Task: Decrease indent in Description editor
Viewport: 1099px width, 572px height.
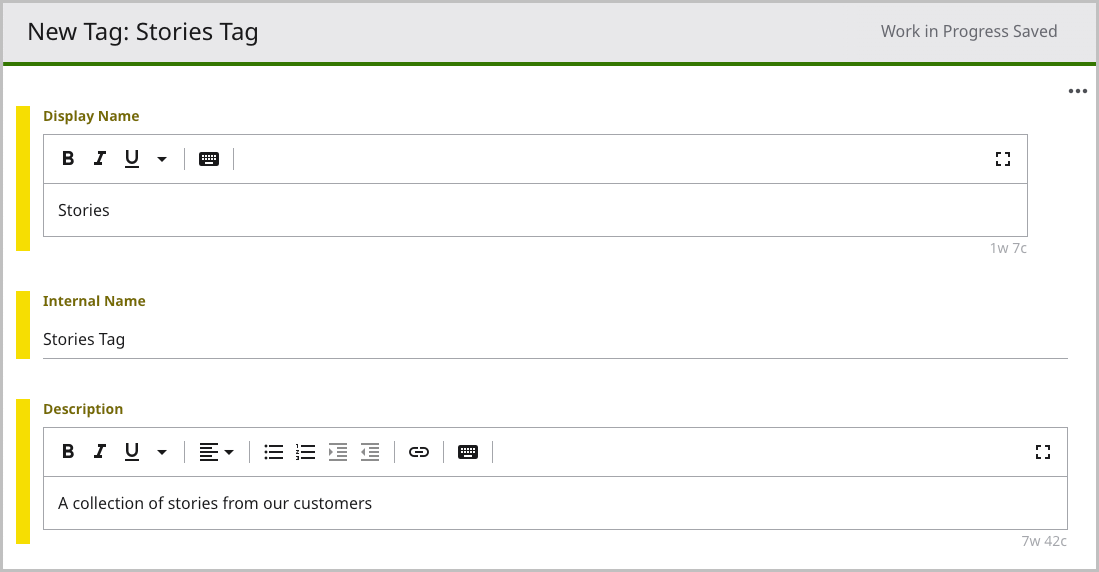Action: pyautogui.click(x=370, y=452)
